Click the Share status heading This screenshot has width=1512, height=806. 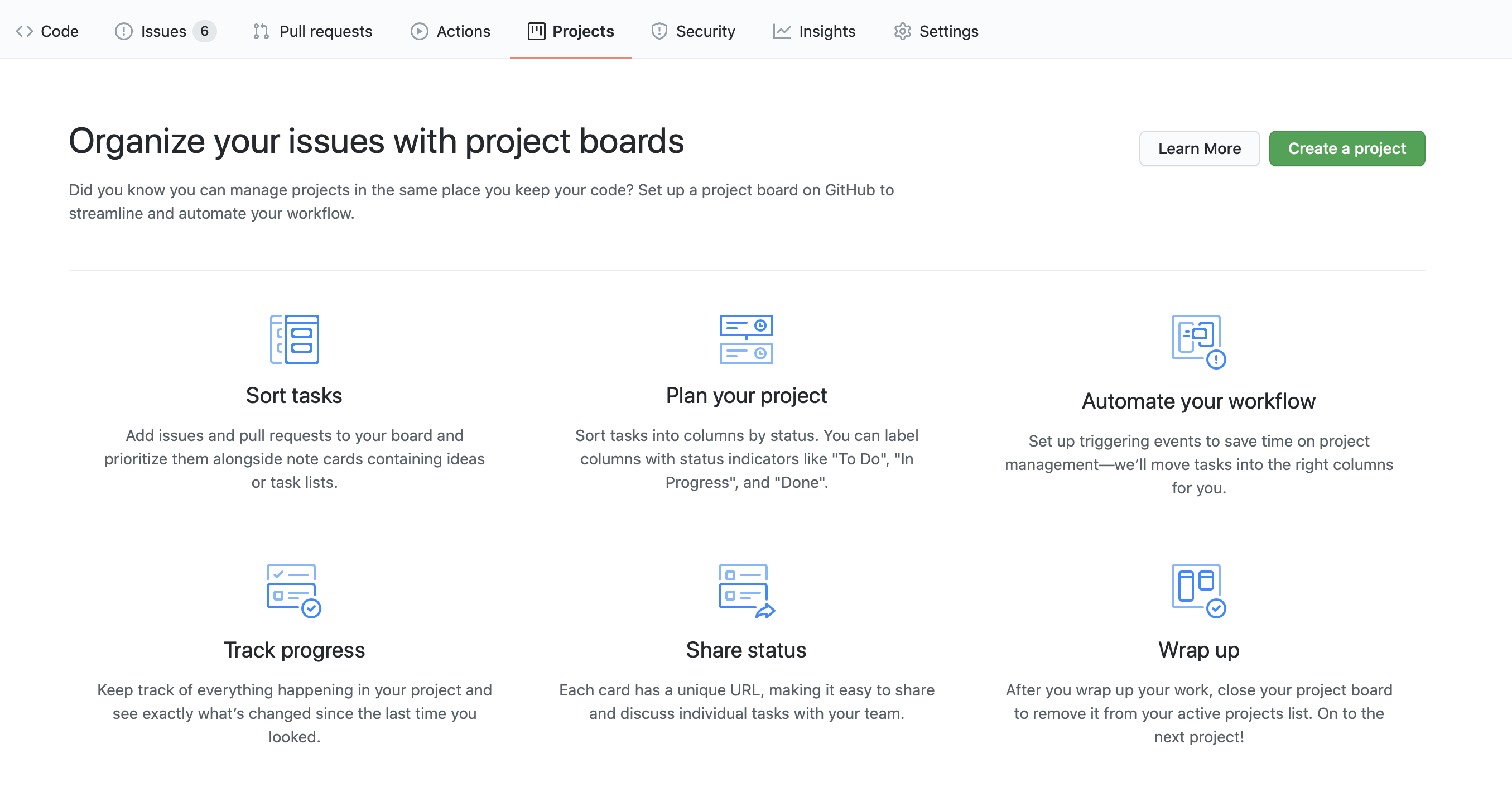[747, 650]
